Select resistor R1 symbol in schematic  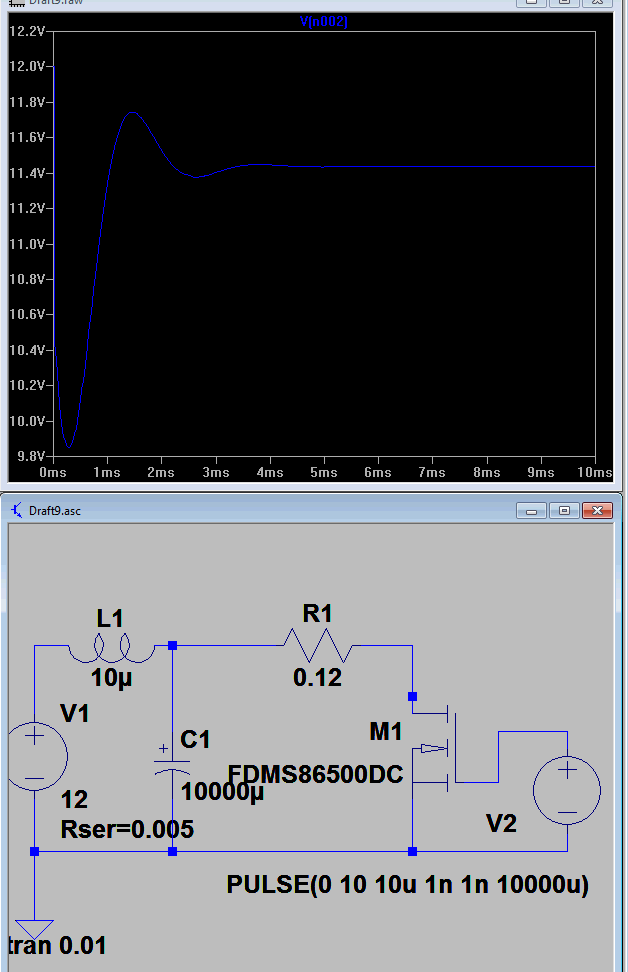click(318, 645)
